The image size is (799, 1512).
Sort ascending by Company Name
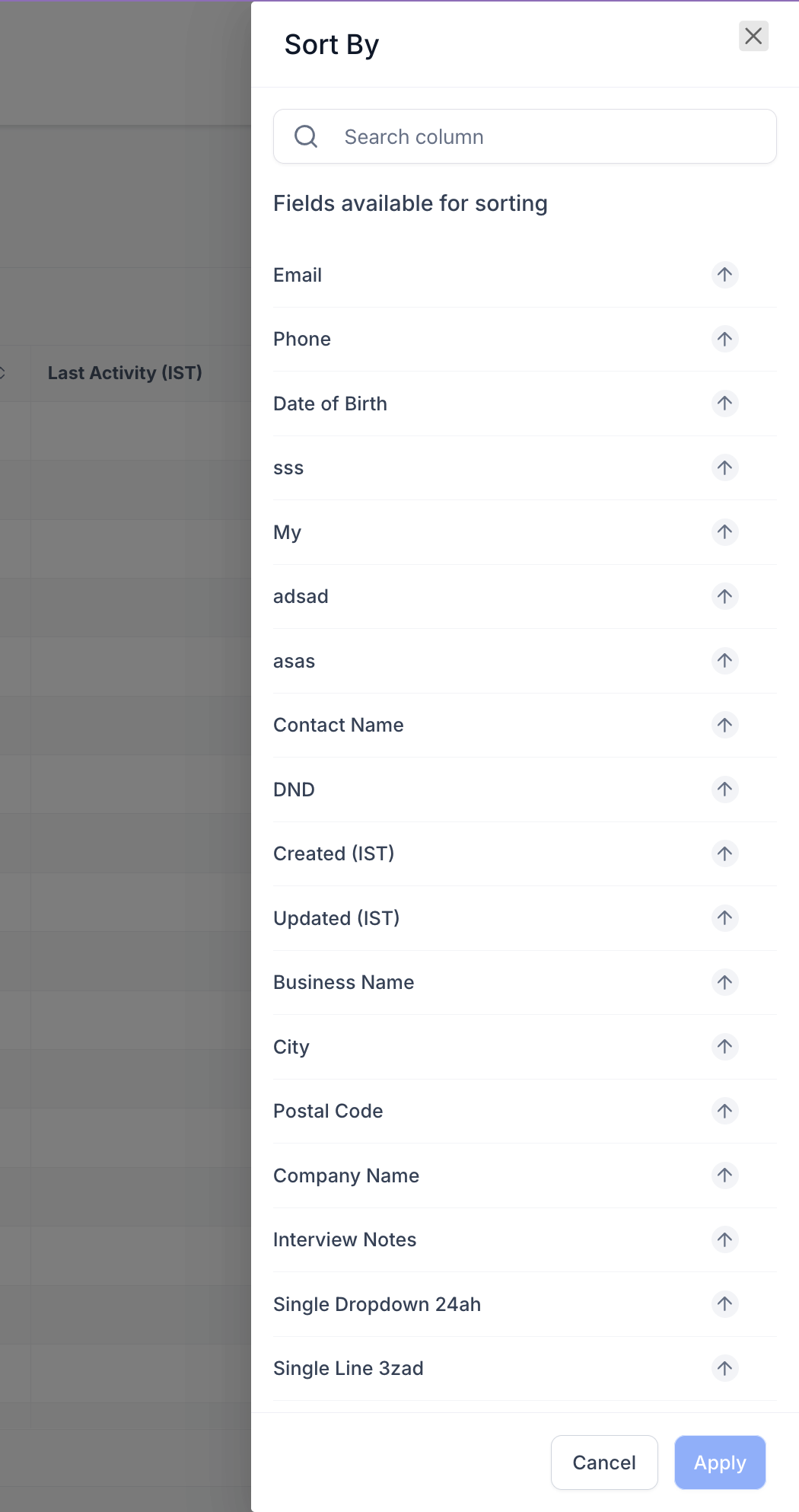coord(724,1175)
